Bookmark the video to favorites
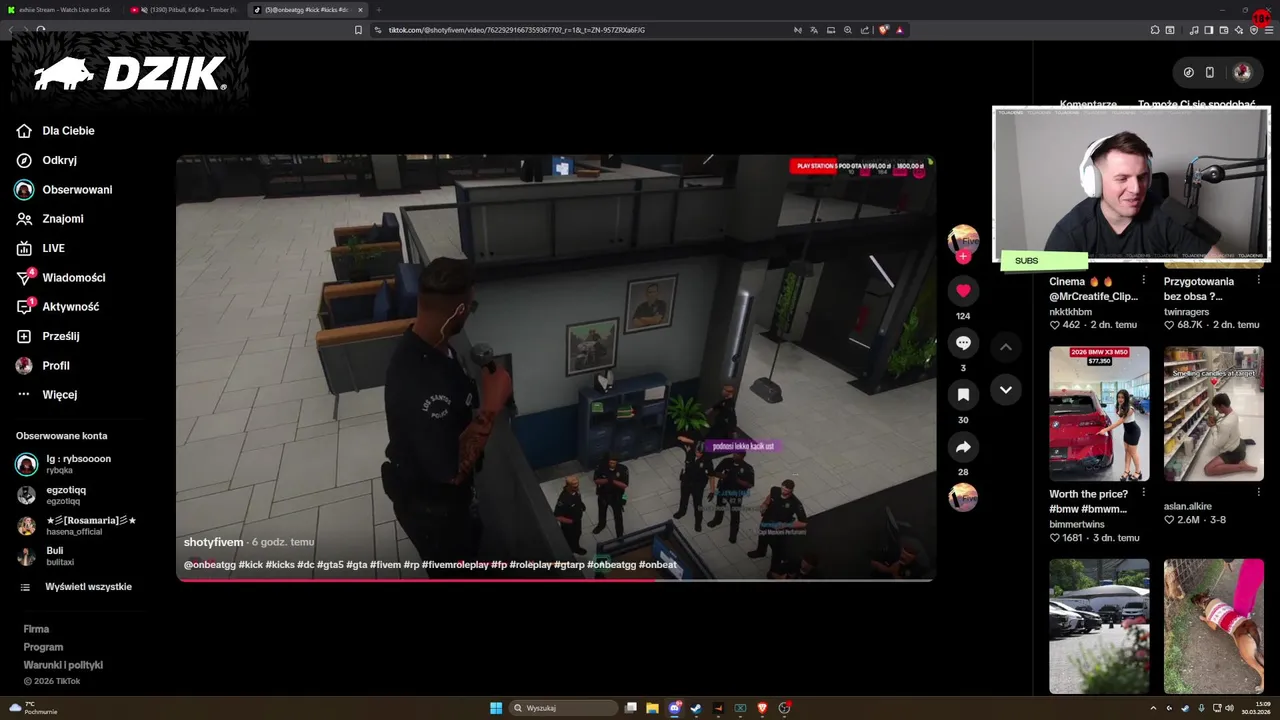Image resolution: width=1280 pixels, height=720 pixels. pos(963,395)
